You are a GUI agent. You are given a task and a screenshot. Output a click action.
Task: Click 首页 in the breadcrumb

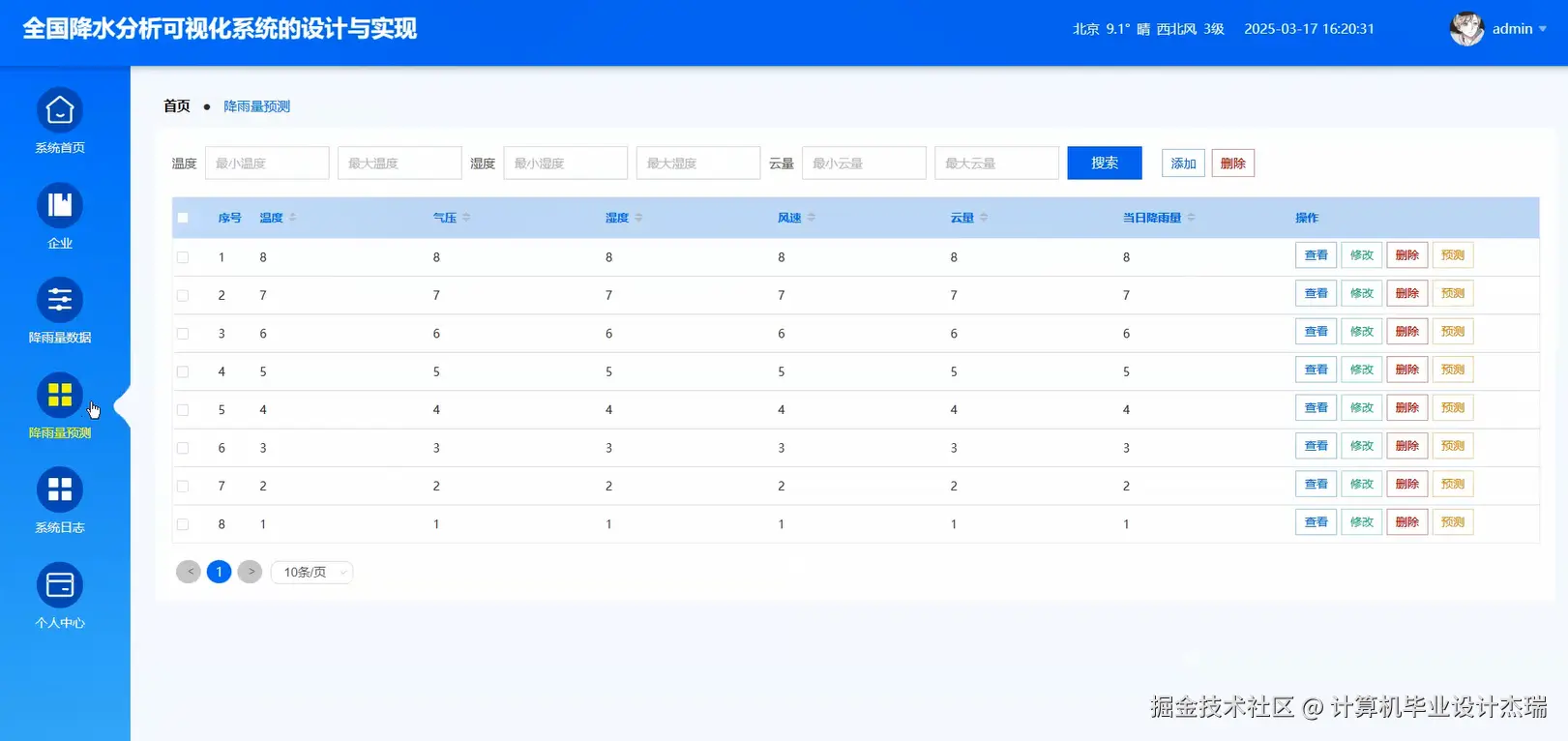click(x=177, y=106)
